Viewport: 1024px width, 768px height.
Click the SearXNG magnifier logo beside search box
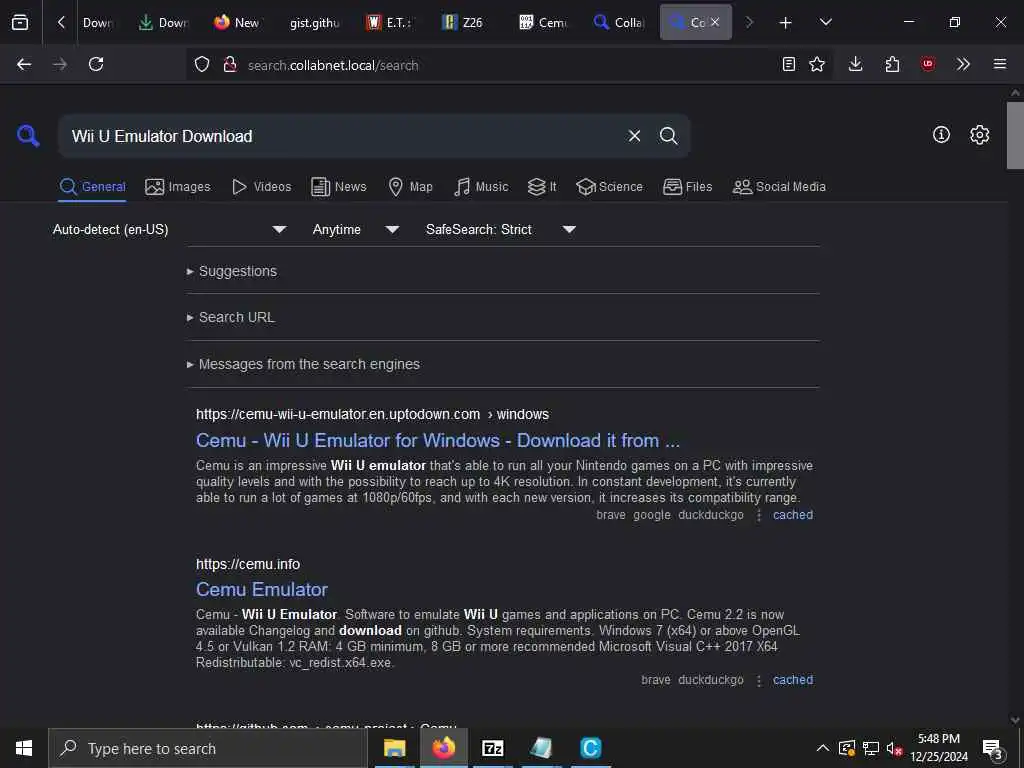point(28,136)
